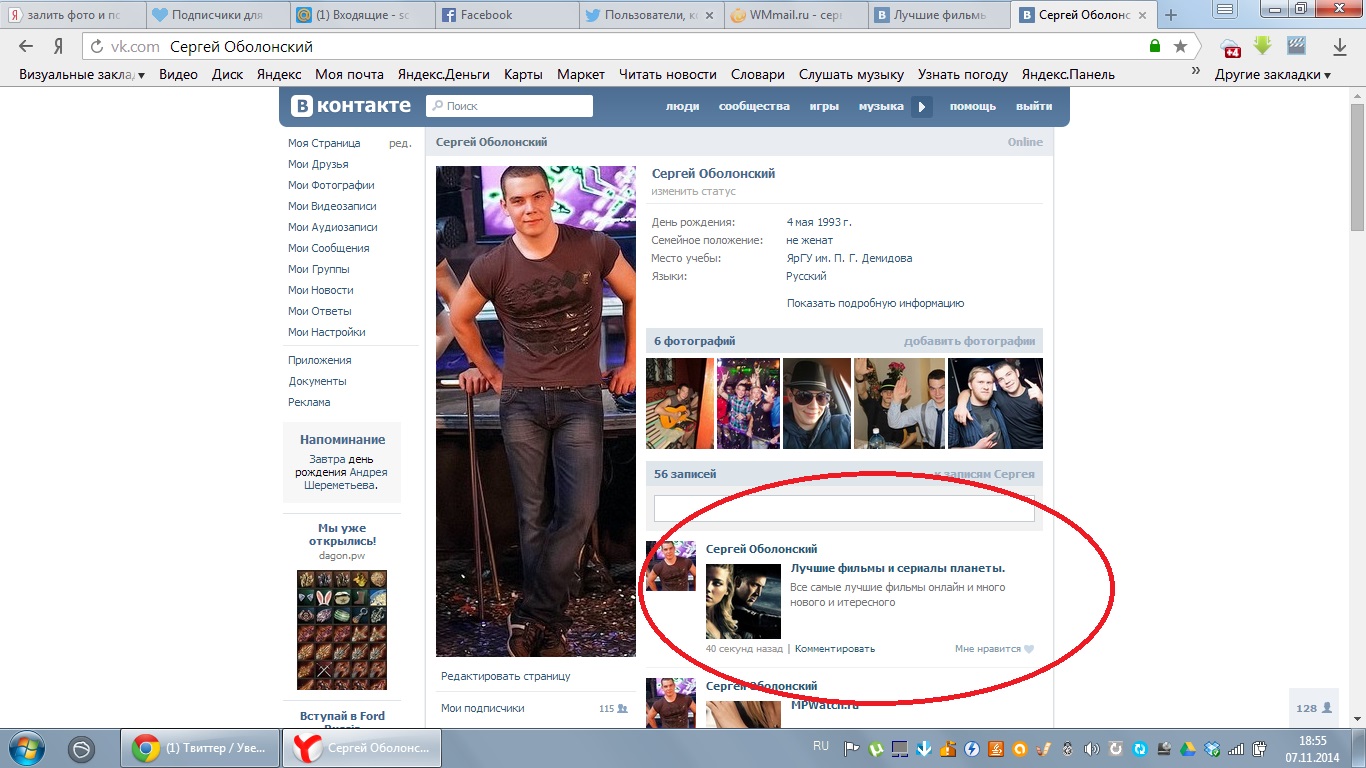The width and height of the screenshot is (1366, 768).
Task: Click the люди header link
Action: (x=682, y=106)
